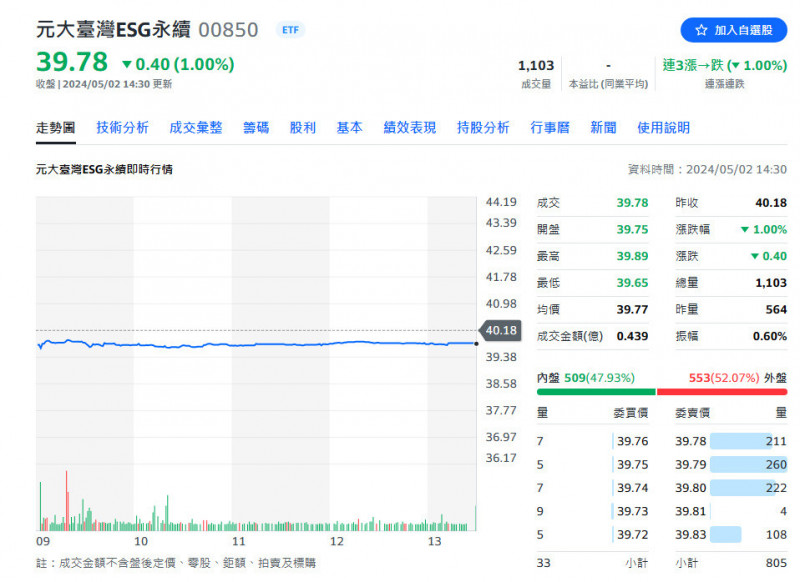Click ask price 39.81 in order book
Image resolution: width=800 pixels, height=582 pixels.
[x=691, y=511]
